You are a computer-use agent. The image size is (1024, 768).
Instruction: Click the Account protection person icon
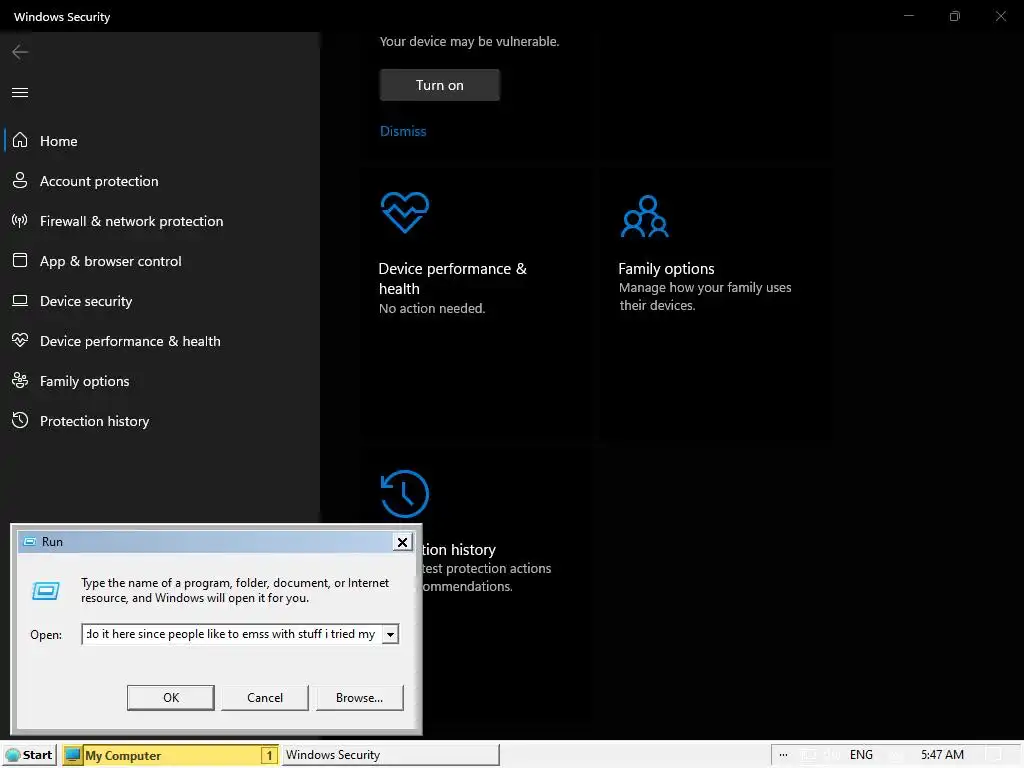click(x=20, y=180)
